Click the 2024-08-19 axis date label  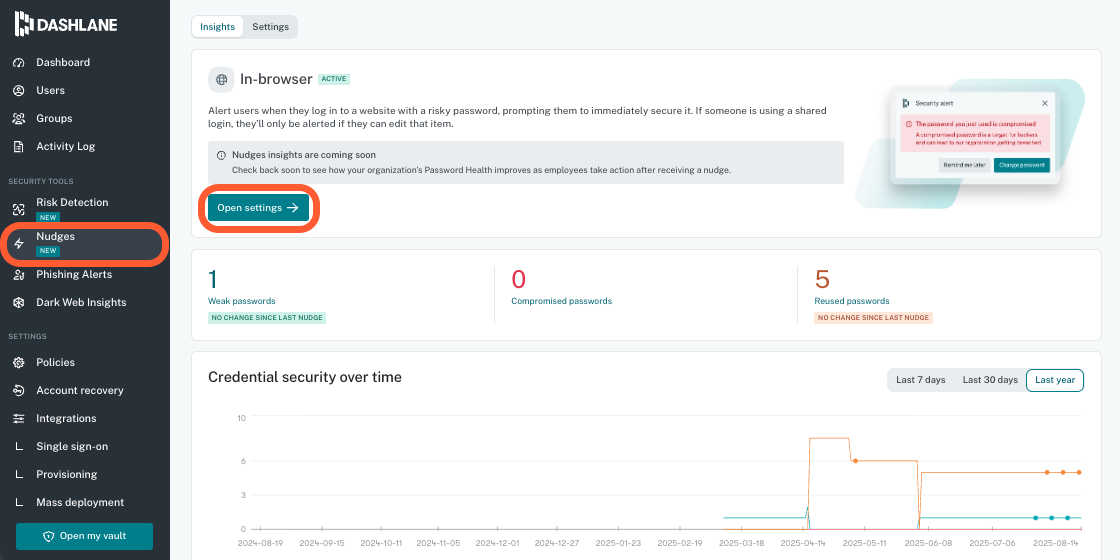tap(261, 544)
